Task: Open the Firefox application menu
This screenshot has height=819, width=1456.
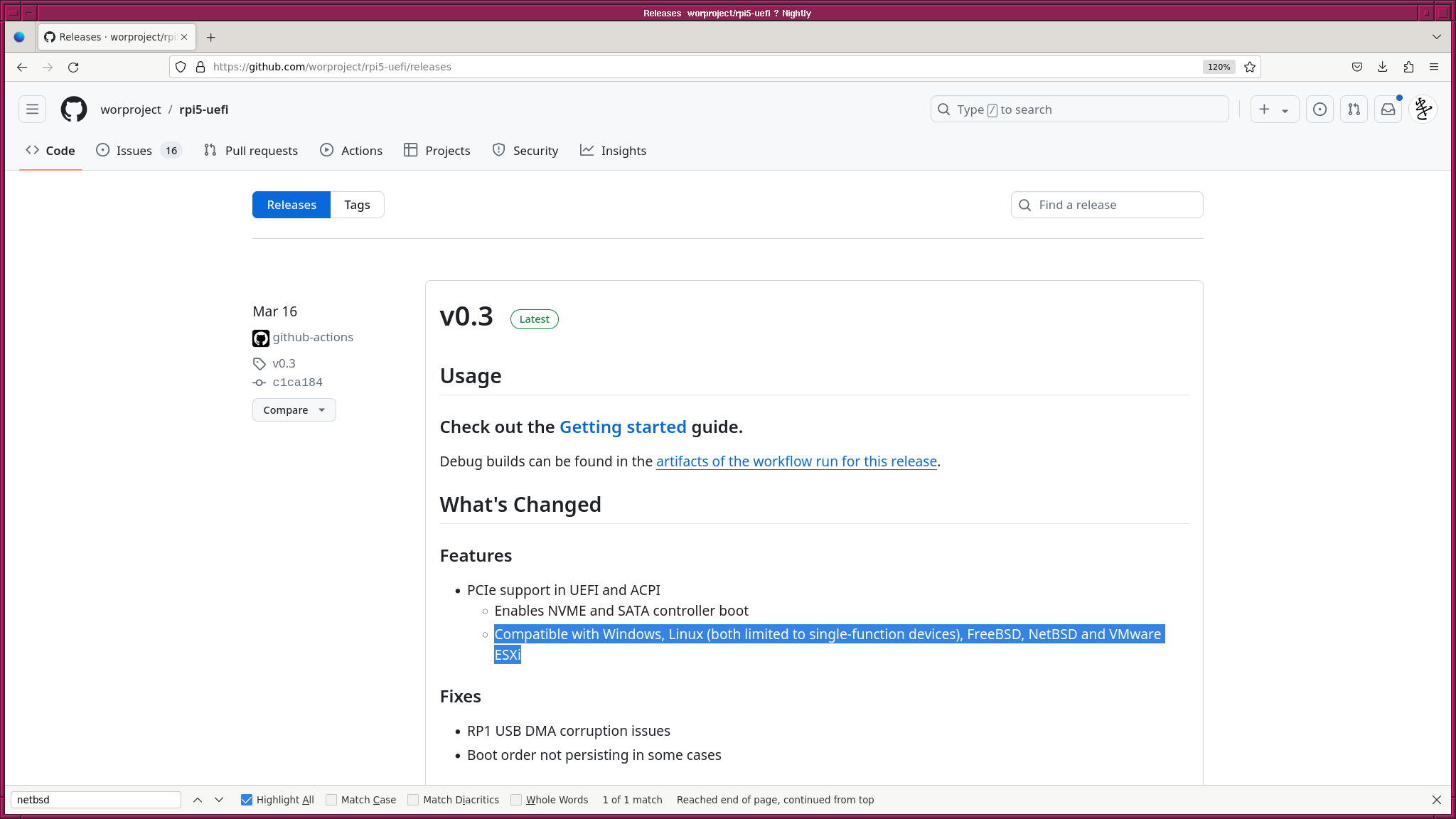Action: coord(1434,67)
